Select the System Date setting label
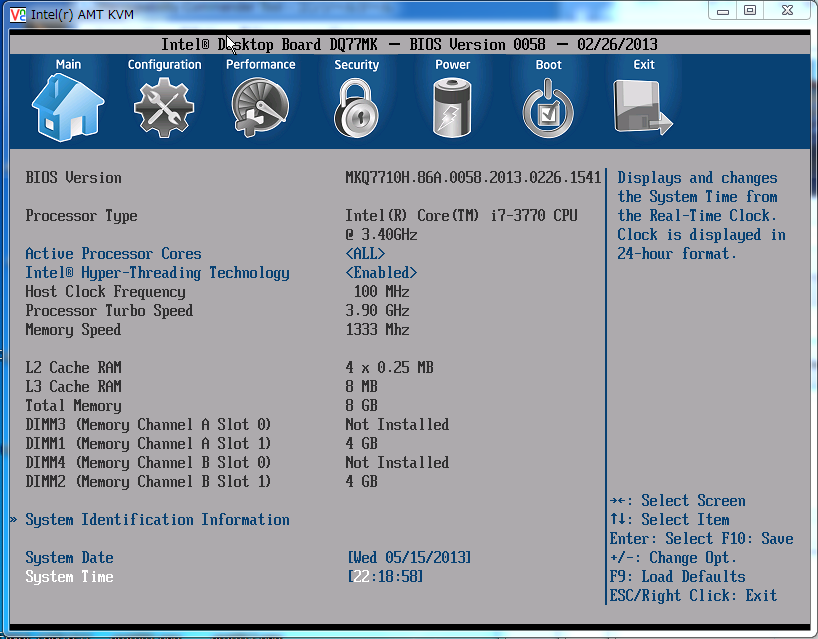 pos(69,558)
